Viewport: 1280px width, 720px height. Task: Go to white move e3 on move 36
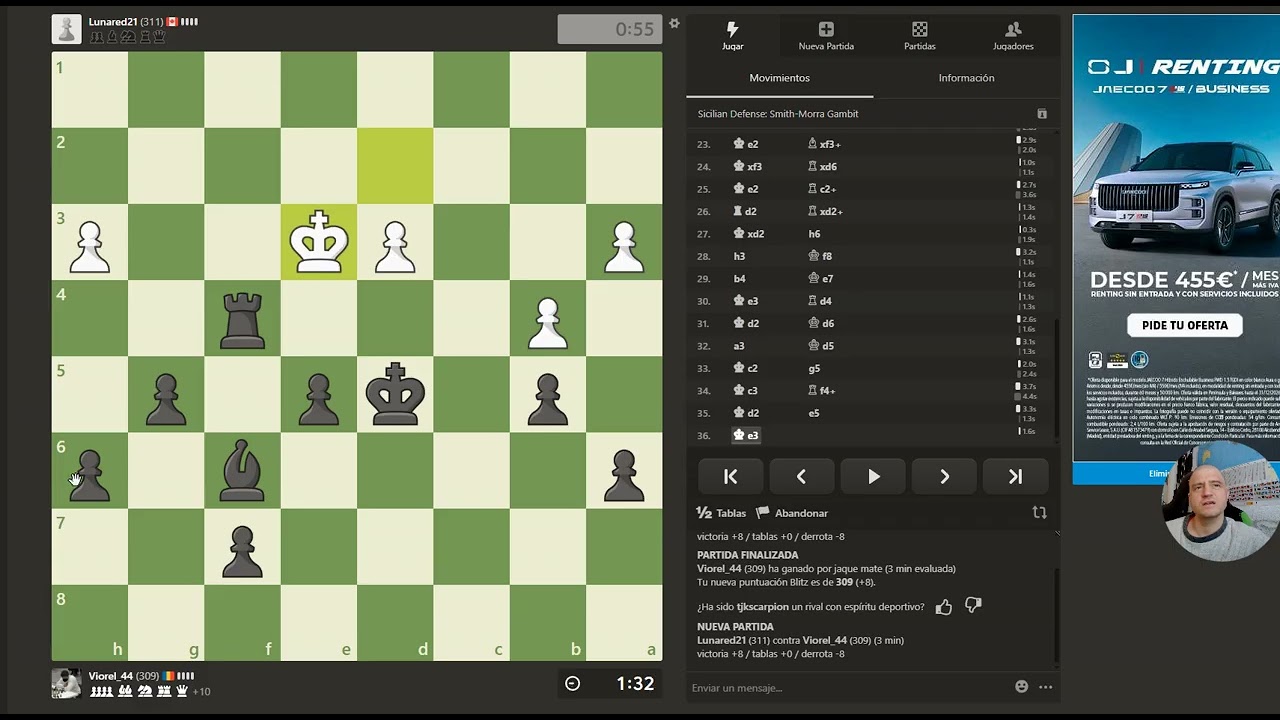746,435
